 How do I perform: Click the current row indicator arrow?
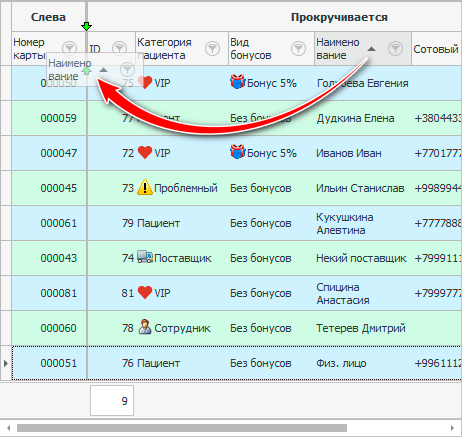(6, 363)
